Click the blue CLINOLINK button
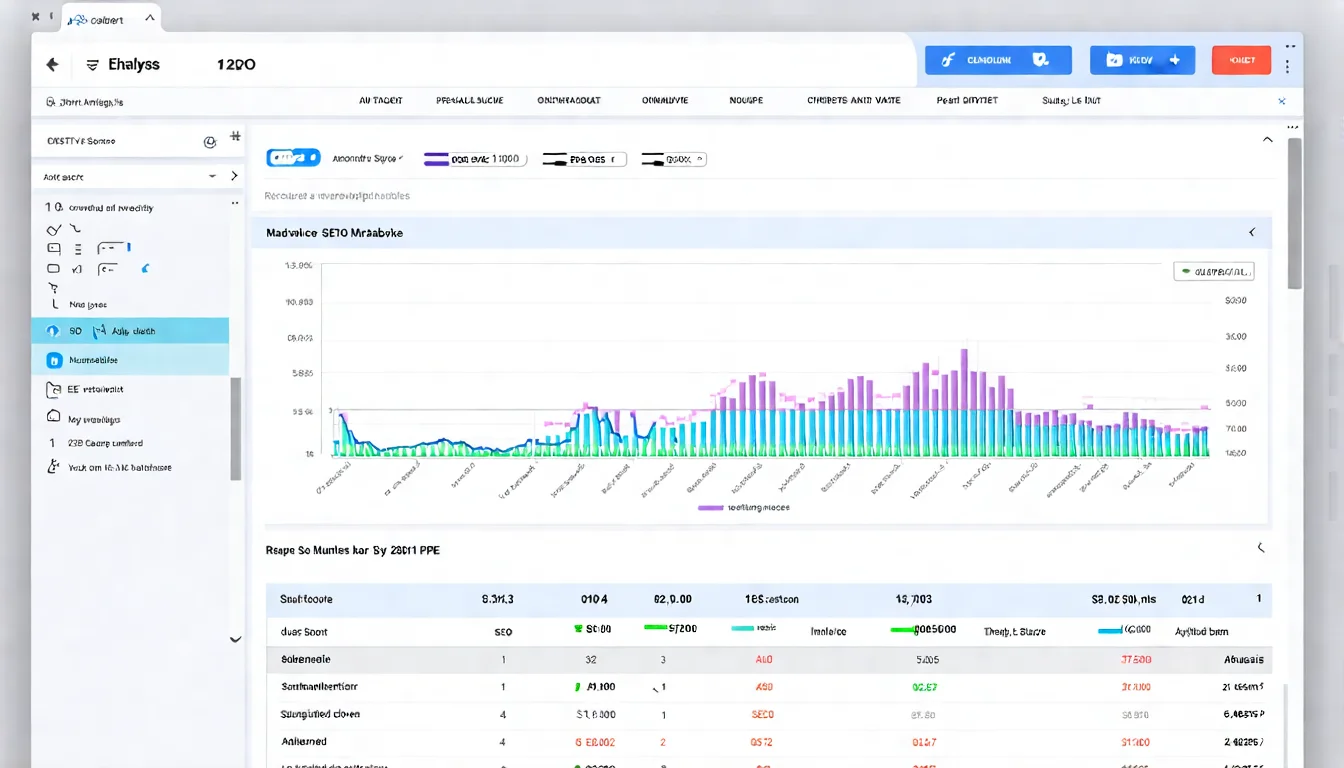The width and height of the screenshot is (1344, 768). click(998, 60)
